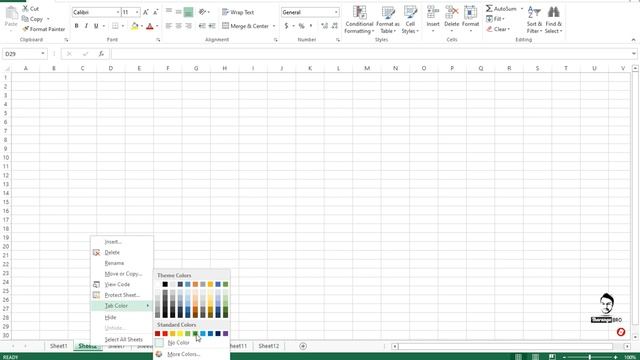Open the text Orientation icon
The height and width of the screenshot is (360, 640).
[202, 12]
